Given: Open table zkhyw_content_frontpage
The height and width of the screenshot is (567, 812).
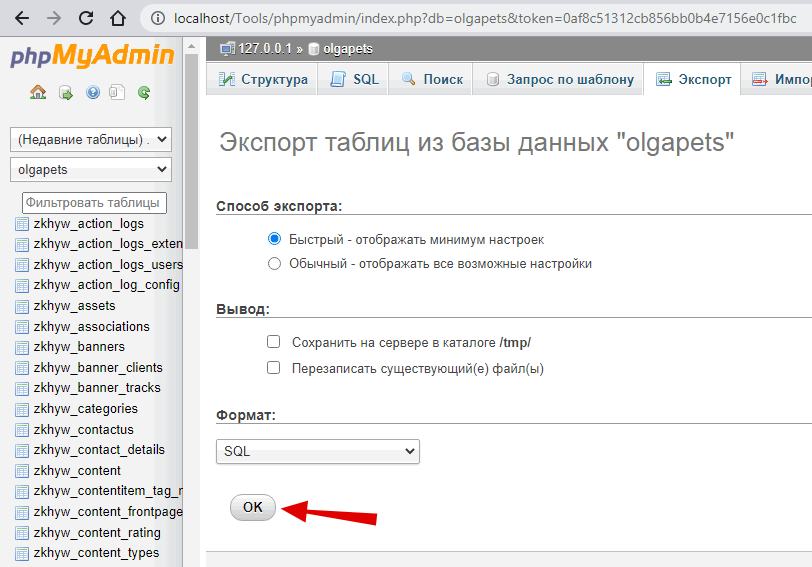Looking at the screenshot, I should [108, 512].
